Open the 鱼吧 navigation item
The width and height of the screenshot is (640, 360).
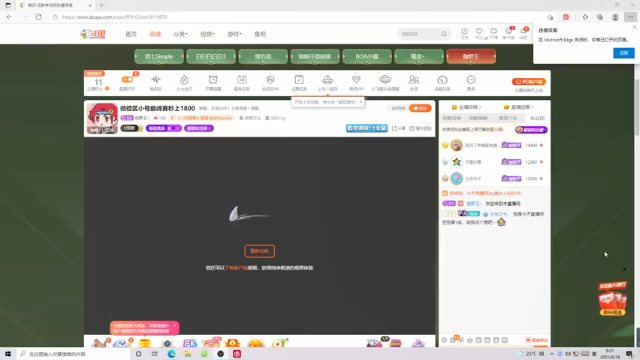coord(260,34)
